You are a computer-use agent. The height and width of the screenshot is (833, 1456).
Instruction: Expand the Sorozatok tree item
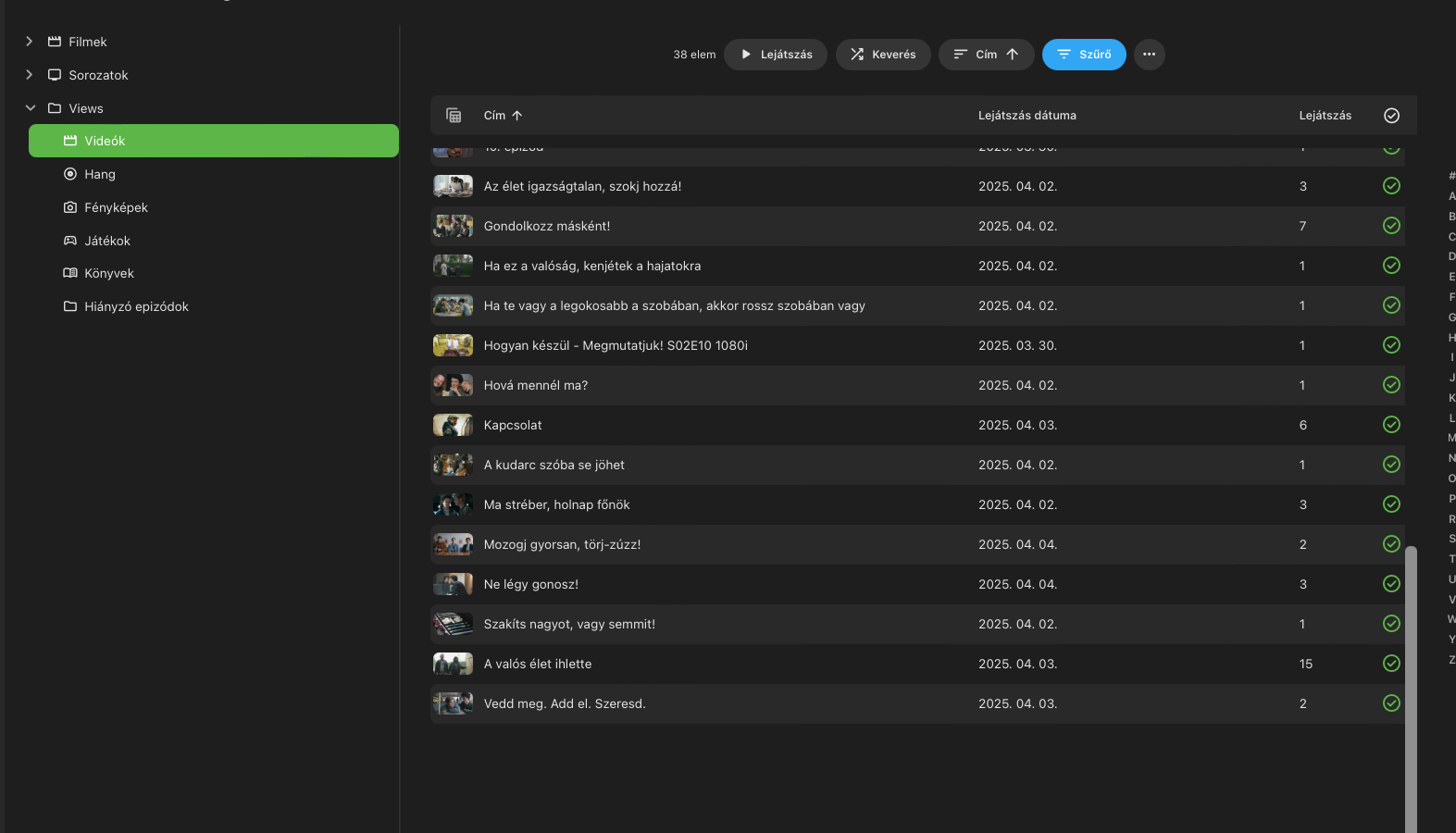[30, 75]
